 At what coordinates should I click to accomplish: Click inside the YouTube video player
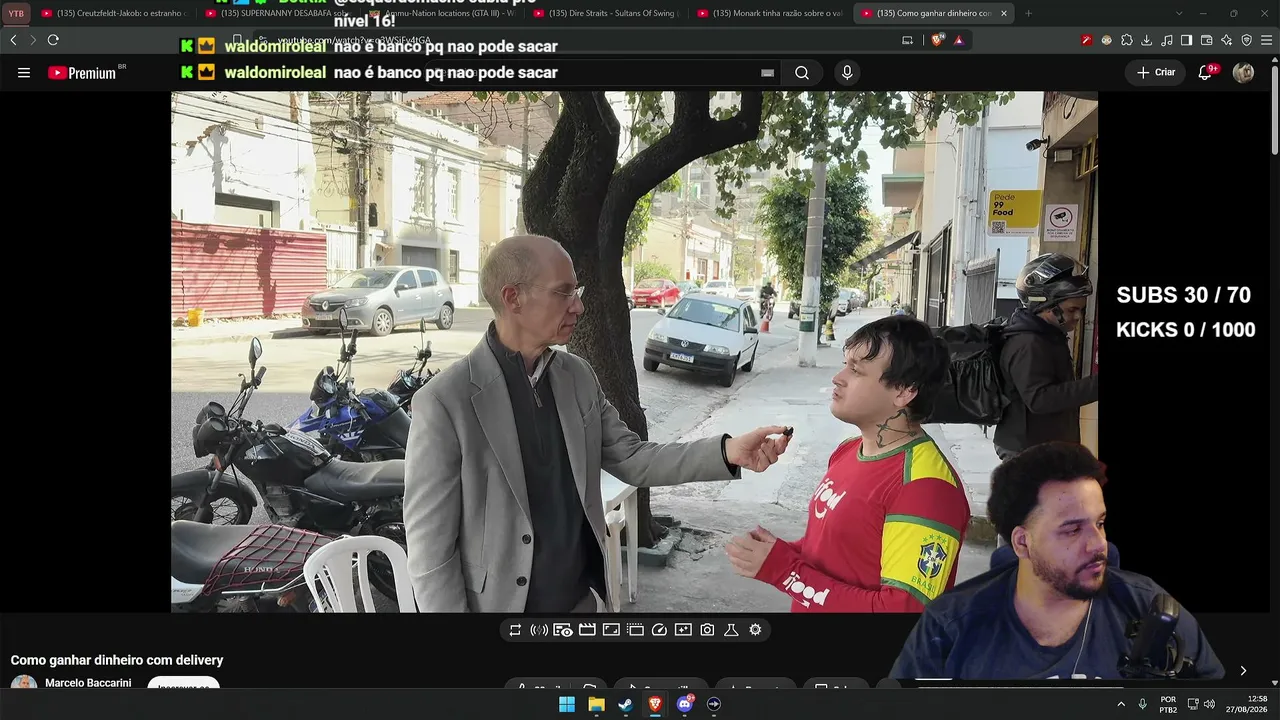coord(634,352)
